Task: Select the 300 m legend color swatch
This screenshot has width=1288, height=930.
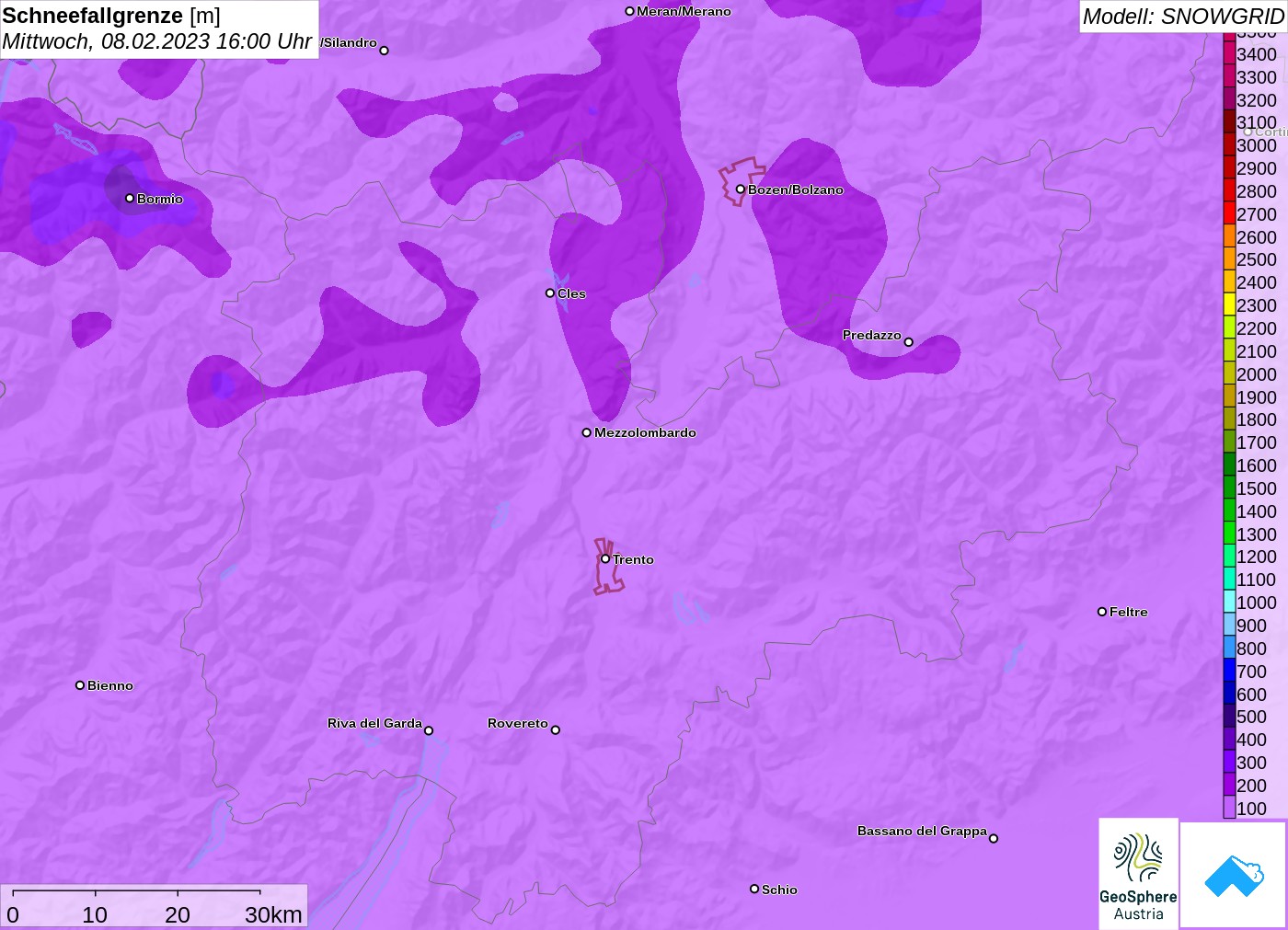Action: [1229, 762]
